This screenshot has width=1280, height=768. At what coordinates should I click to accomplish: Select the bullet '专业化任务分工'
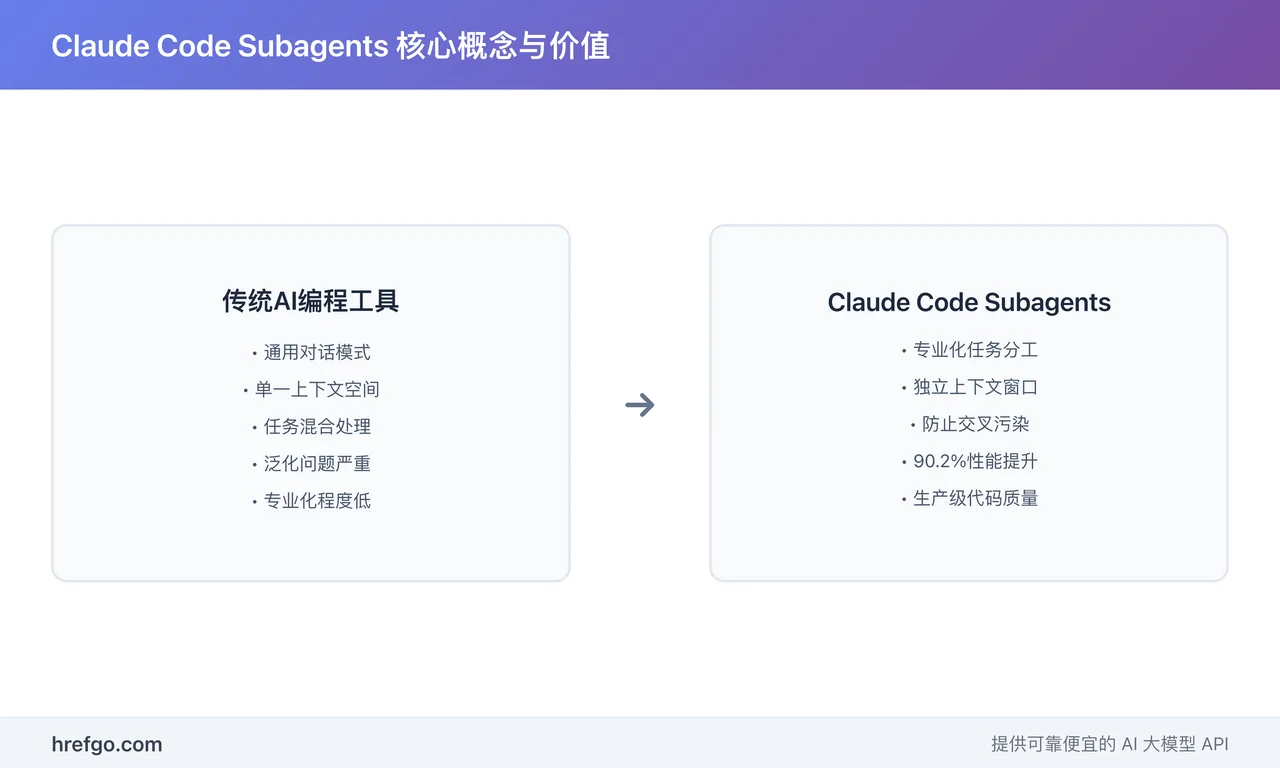click(x=969, y=350)
